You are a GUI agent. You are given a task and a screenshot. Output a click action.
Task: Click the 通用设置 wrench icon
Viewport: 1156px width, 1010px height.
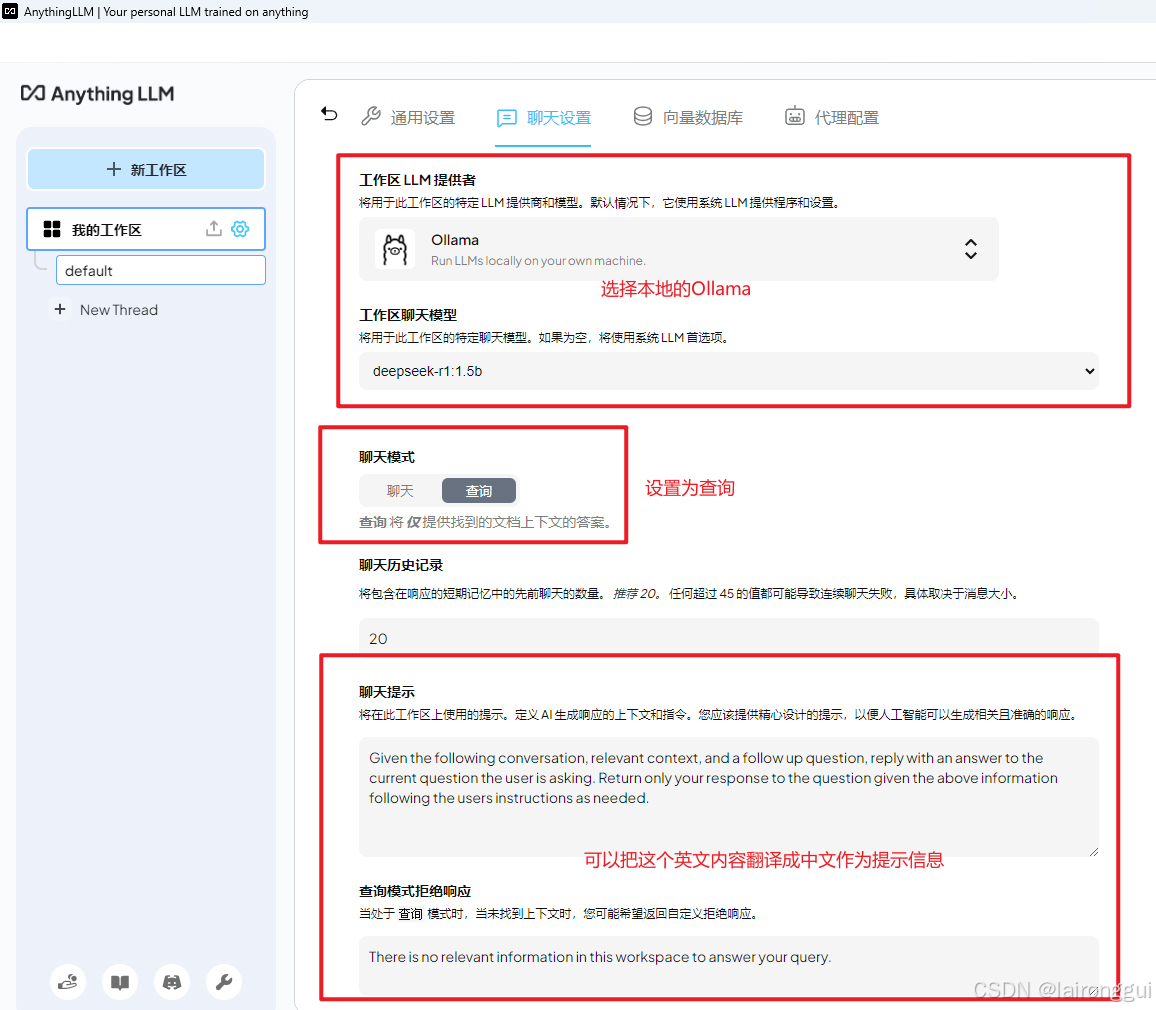371,116
